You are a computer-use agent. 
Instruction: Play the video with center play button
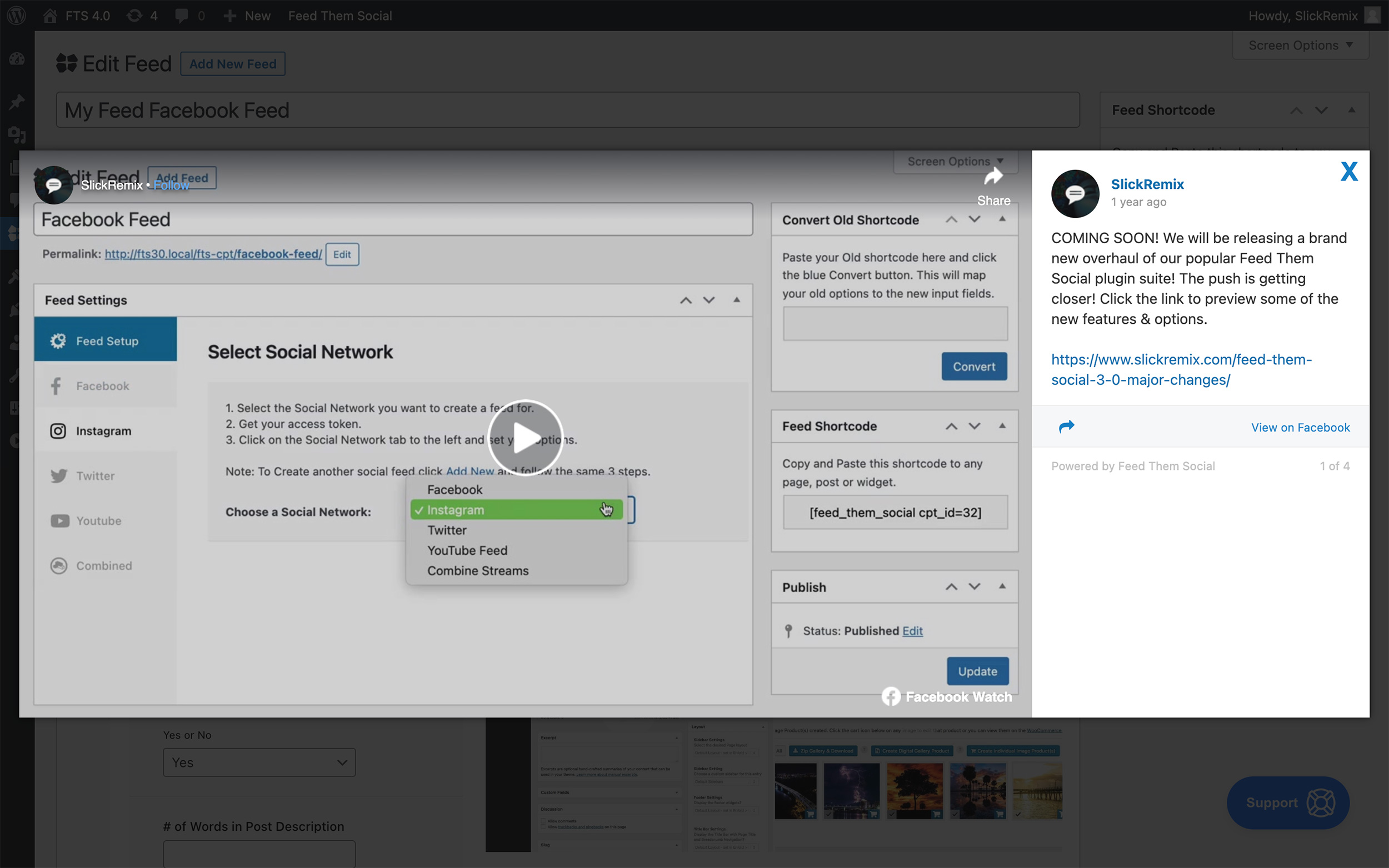[x=525, y=438]
